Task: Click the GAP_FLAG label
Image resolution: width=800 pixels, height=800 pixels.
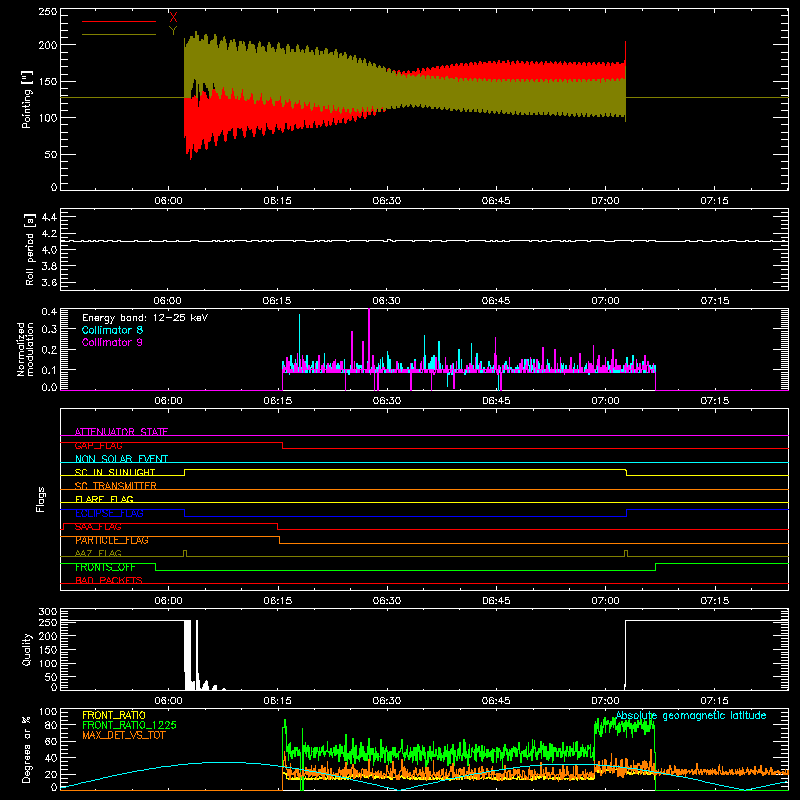Action: click(x=98, y=445)
